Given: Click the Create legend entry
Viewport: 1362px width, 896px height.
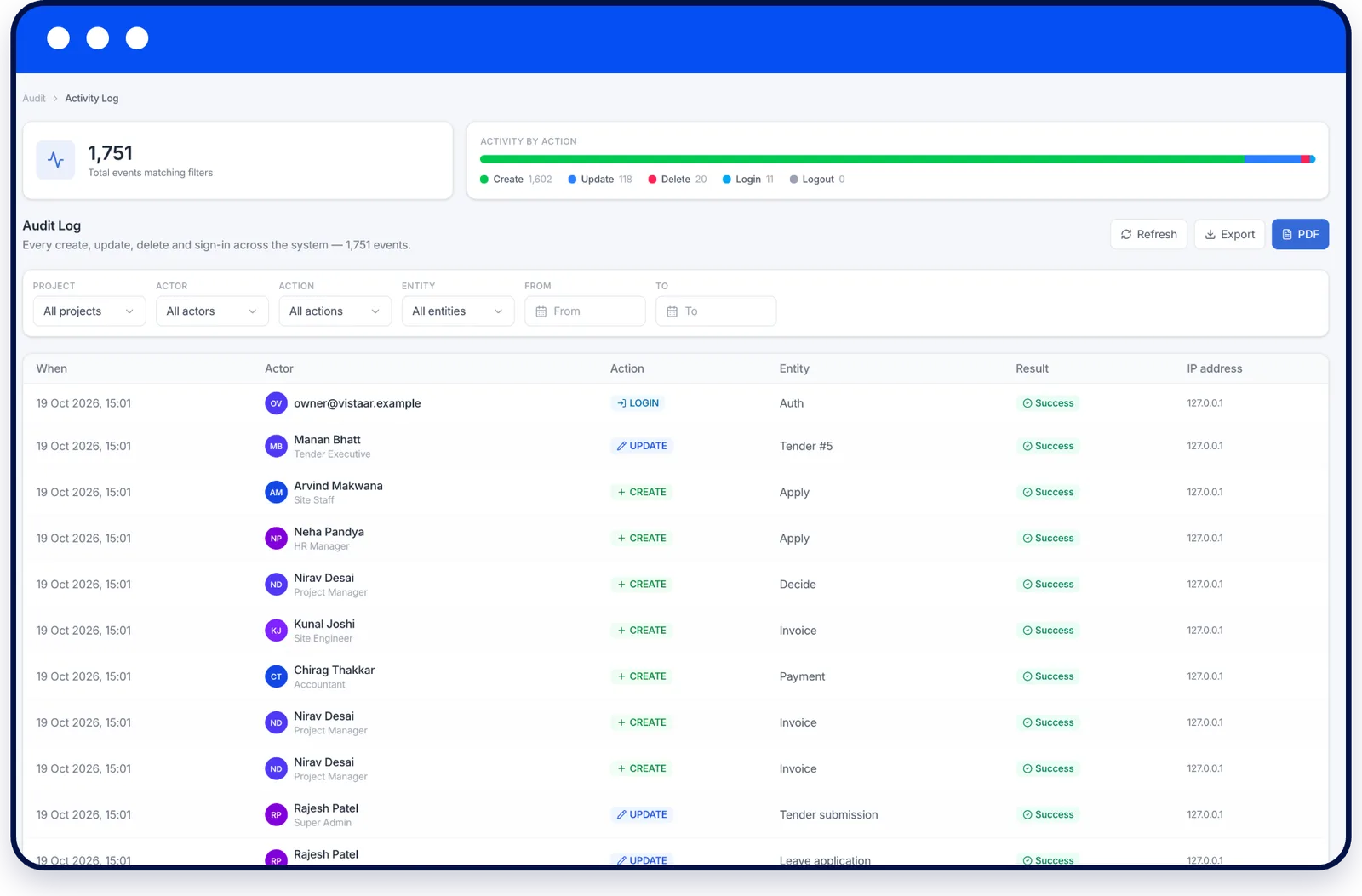Looking at the screenshot, I should 516,180.
